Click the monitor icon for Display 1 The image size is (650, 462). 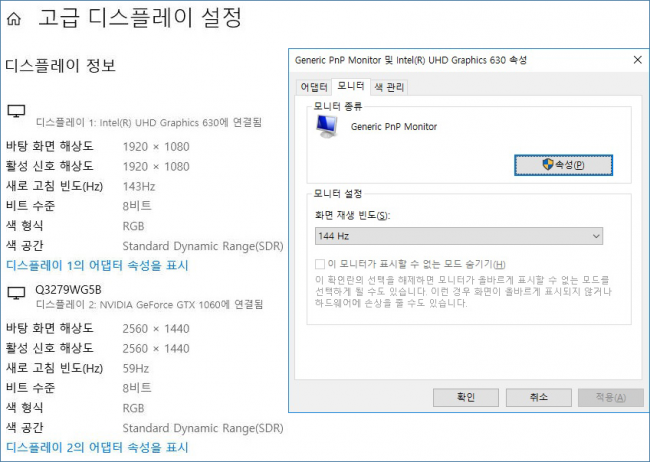[17, 111]
